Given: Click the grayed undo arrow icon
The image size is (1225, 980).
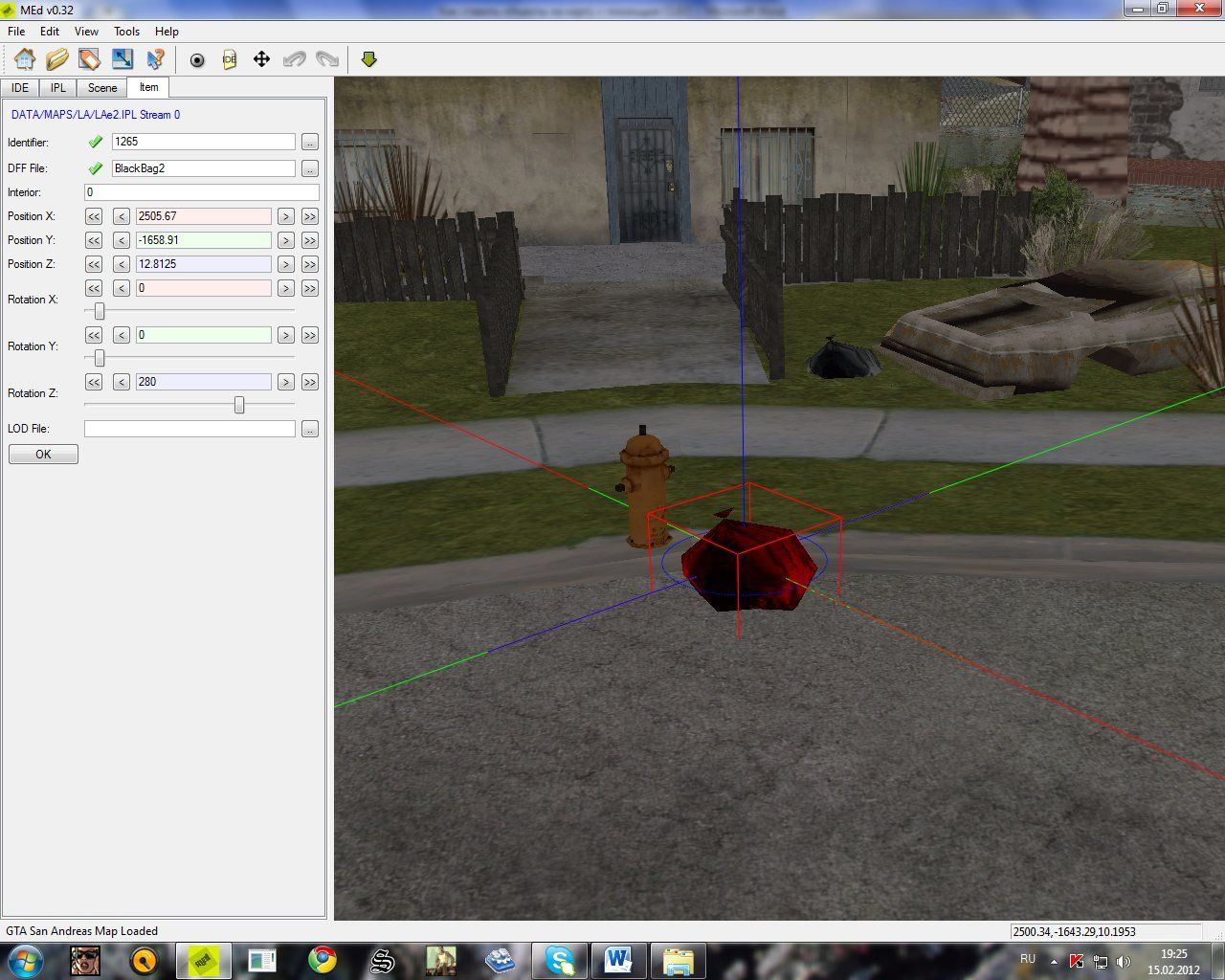Looking at the screenshot, I should pos(294,59).
